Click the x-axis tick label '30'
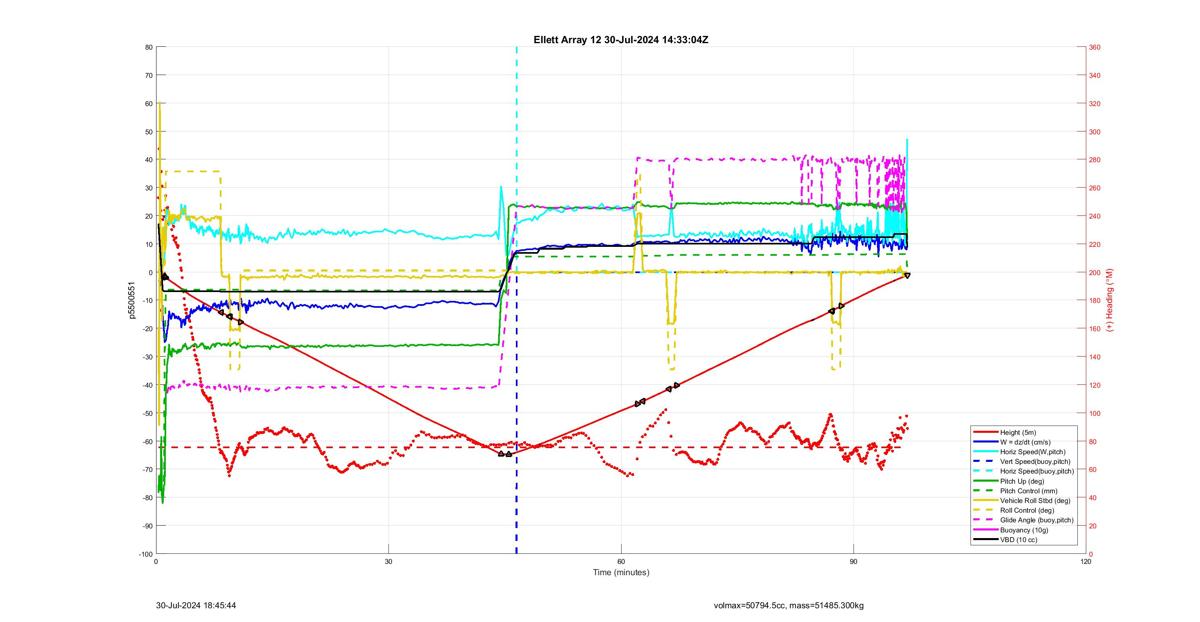This screenshot has height=622, width=1200. [x=388, y=562]
